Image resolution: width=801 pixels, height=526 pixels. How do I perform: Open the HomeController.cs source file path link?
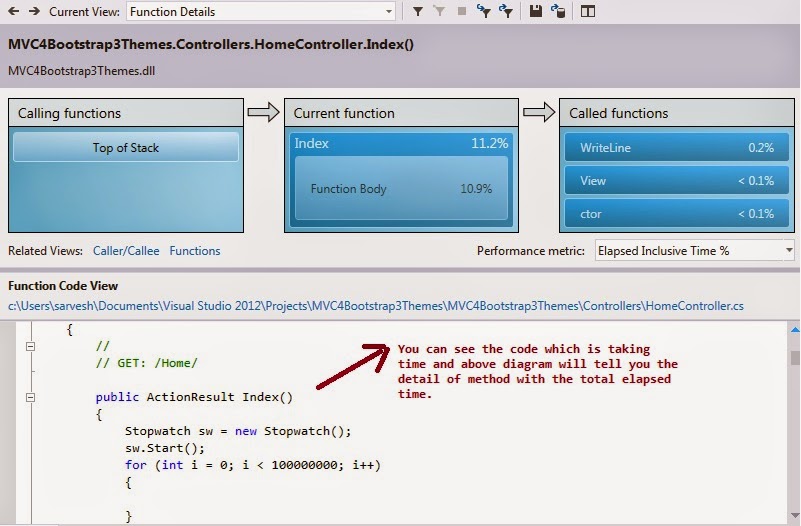tap(376, 306)
